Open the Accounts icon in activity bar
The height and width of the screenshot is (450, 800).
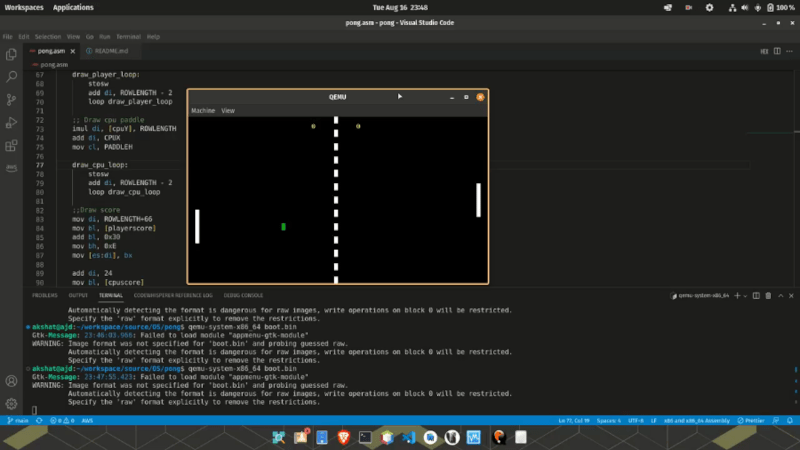point(11,381)
